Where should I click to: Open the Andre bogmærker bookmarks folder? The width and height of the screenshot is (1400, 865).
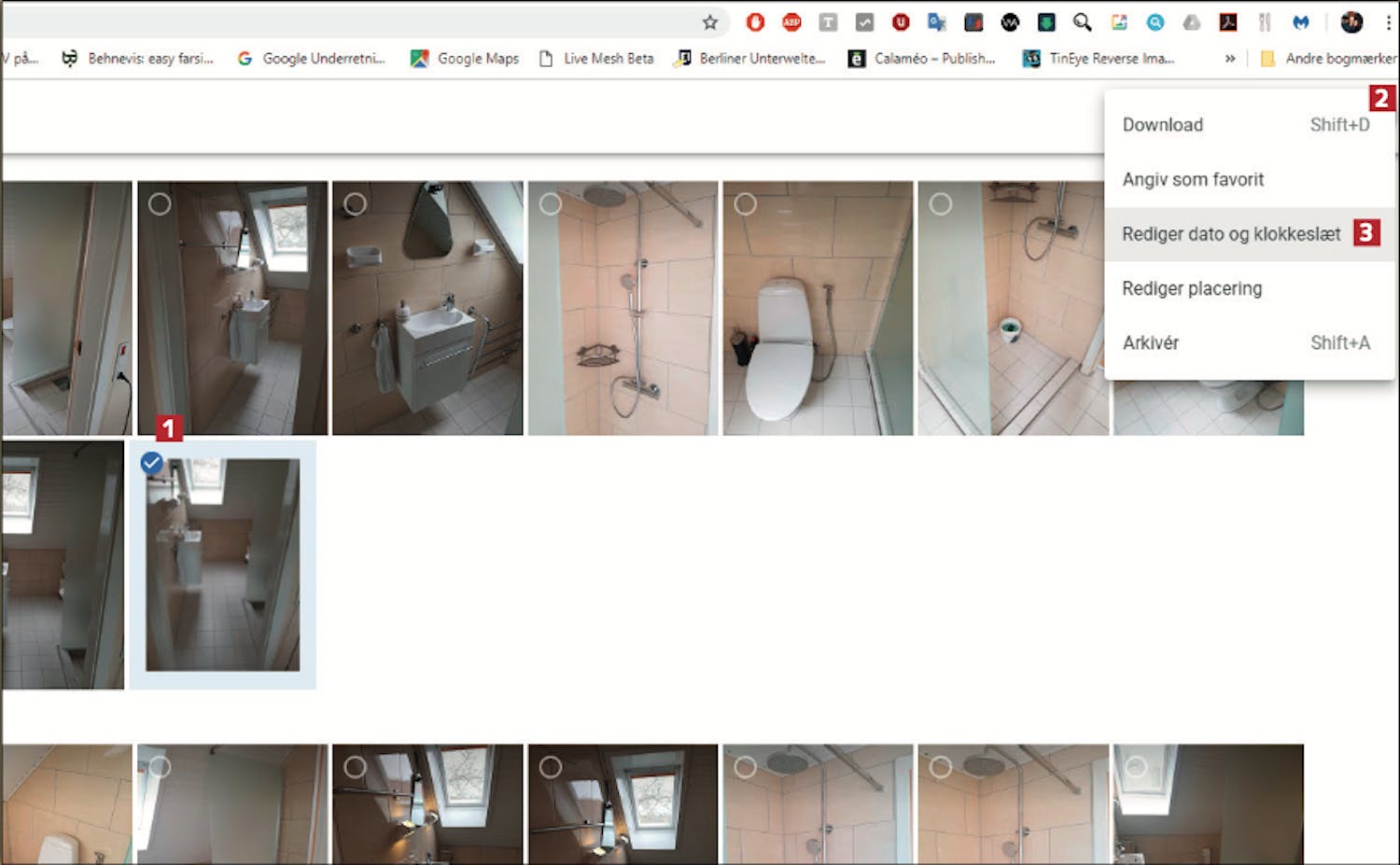point(1329,59)
